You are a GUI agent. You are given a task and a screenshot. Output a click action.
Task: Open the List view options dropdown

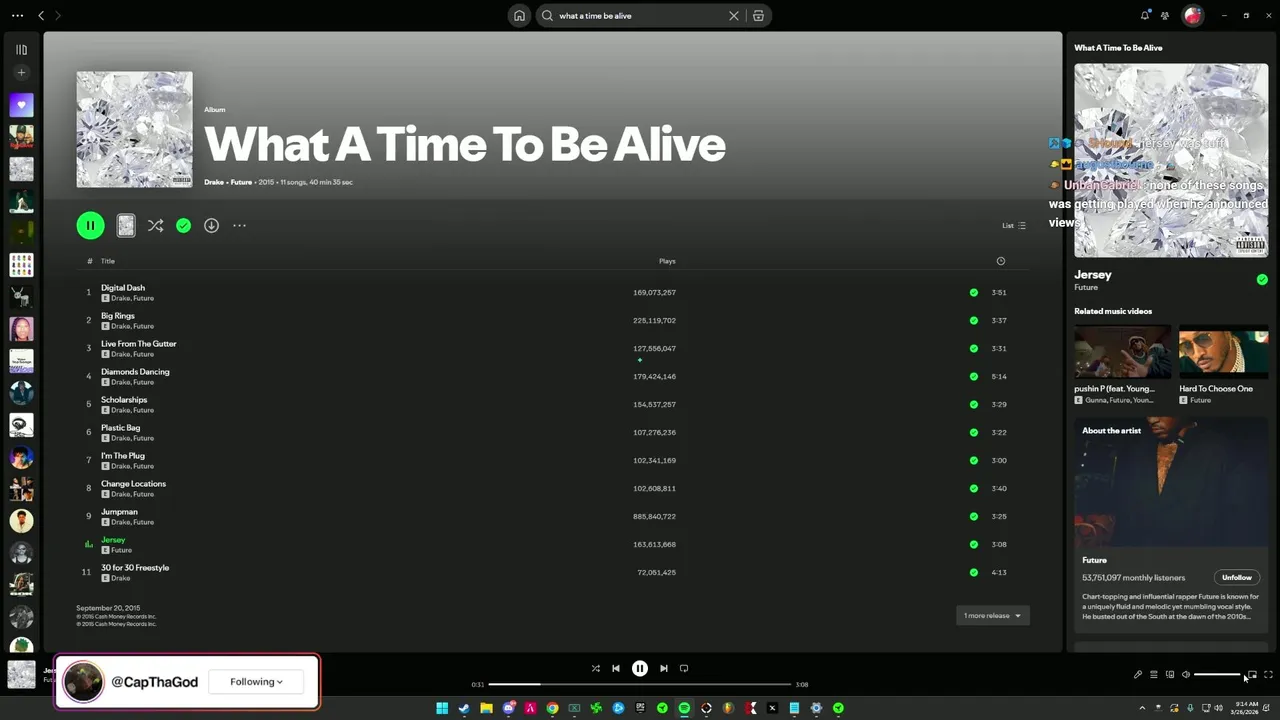coord(1014,226)
